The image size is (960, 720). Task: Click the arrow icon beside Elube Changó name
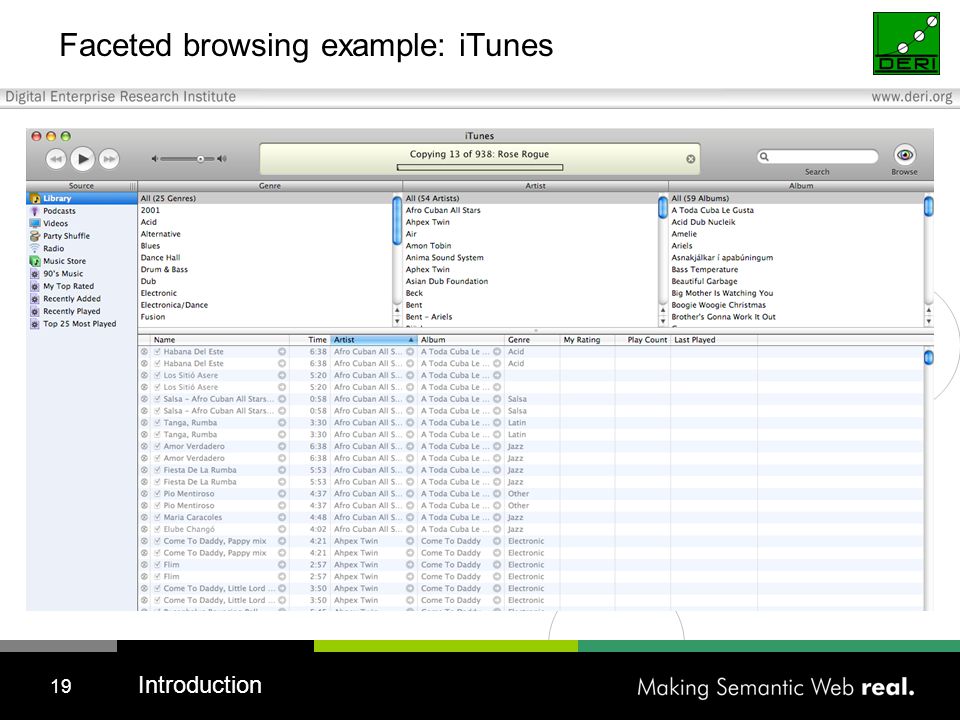pos(282,530)
